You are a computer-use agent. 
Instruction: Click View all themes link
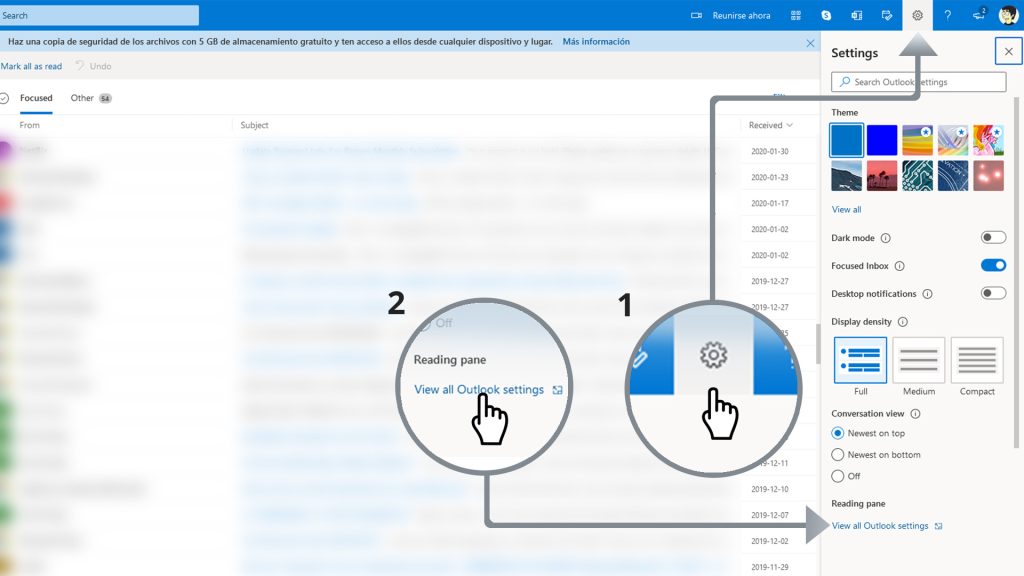(x=846, y=210)
